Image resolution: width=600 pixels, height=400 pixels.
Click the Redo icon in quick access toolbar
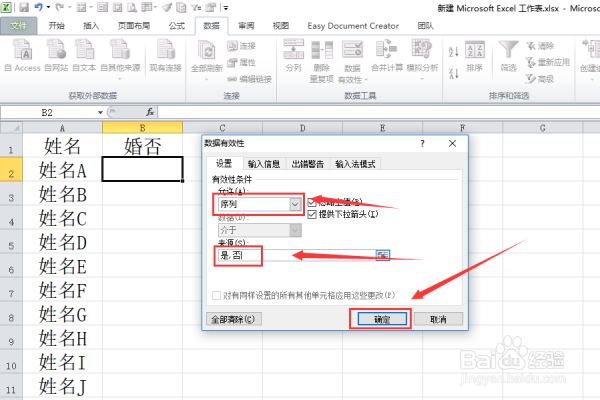[60, 7]
